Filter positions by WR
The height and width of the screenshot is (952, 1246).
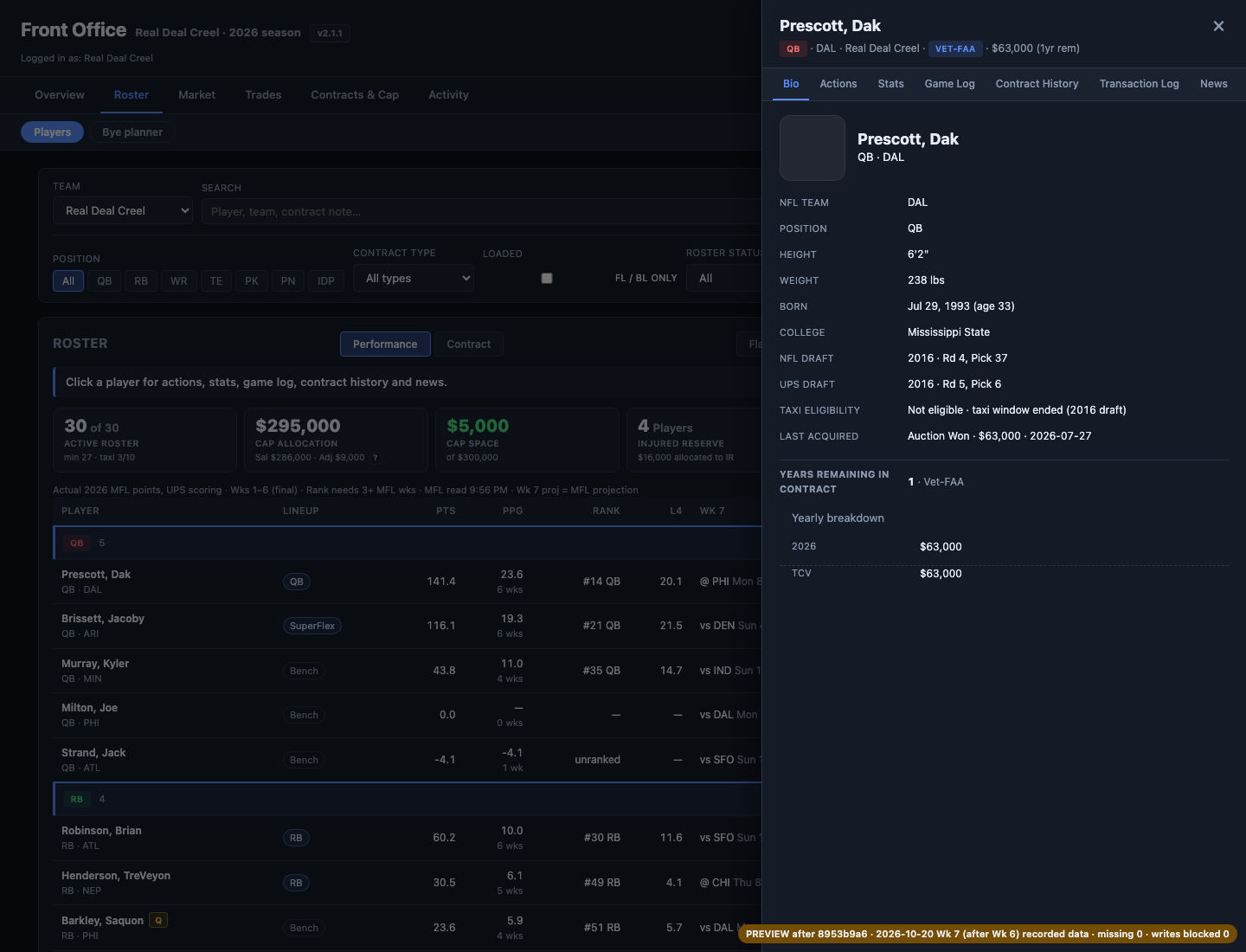coord(179,280)
